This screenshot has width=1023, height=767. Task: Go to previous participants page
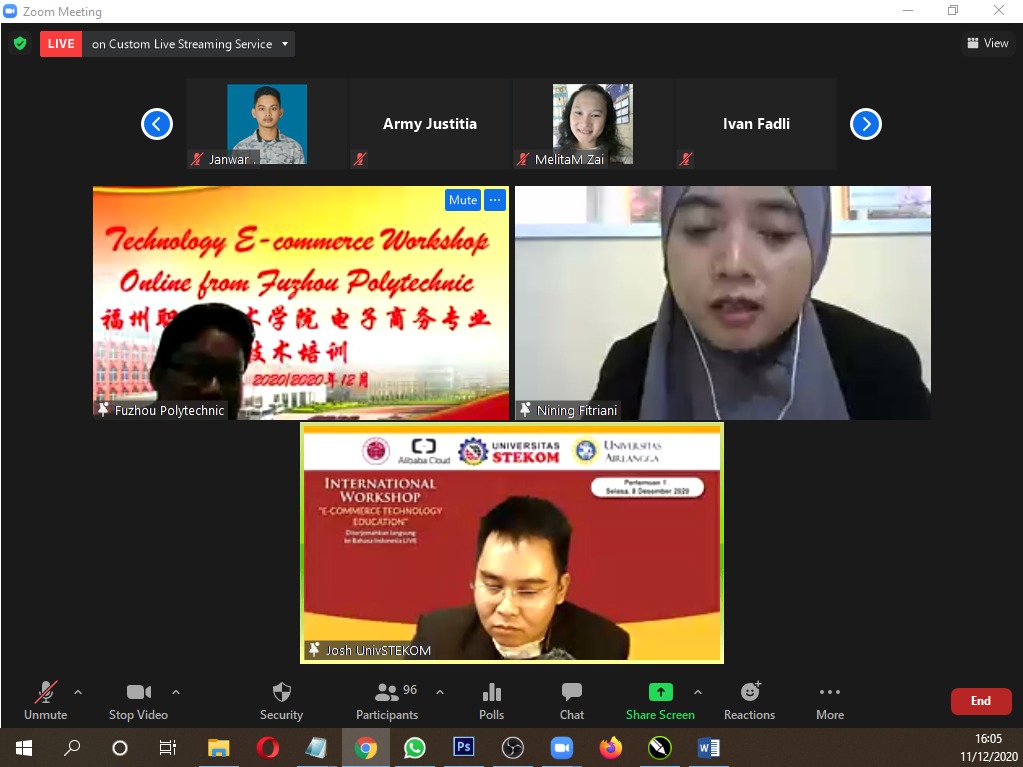[x=157, y=124]
